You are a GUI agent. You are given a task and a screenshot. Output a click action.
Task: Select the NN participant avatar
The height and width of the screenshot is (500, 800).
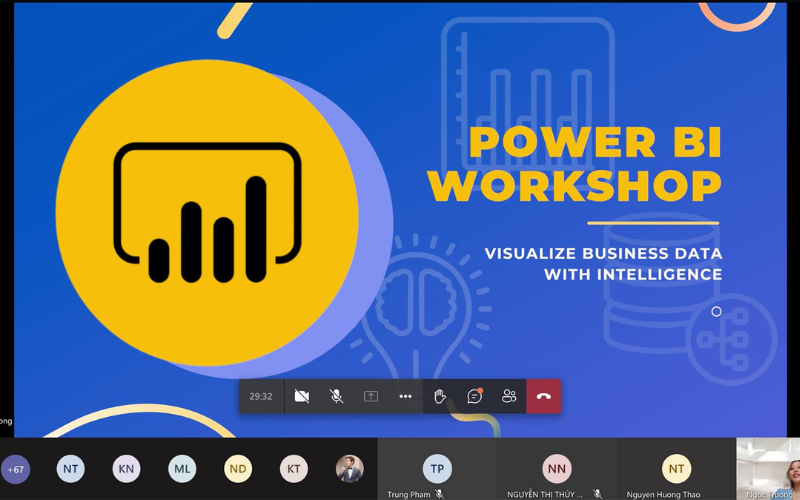(557, 469)
